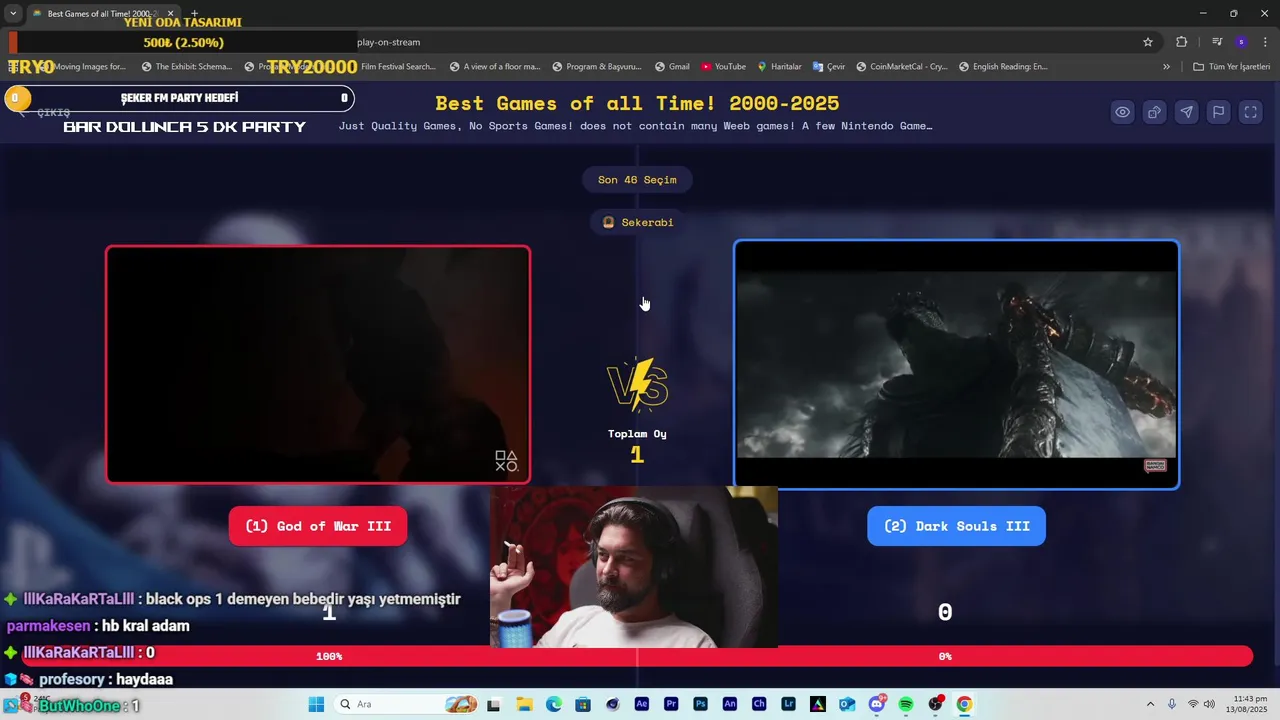Image resolution: width=1280 pixels, height=720 pixels.
Task: Open Chrome's three-dot menu
Action: pyautogui.click(x=1265, y=42)
